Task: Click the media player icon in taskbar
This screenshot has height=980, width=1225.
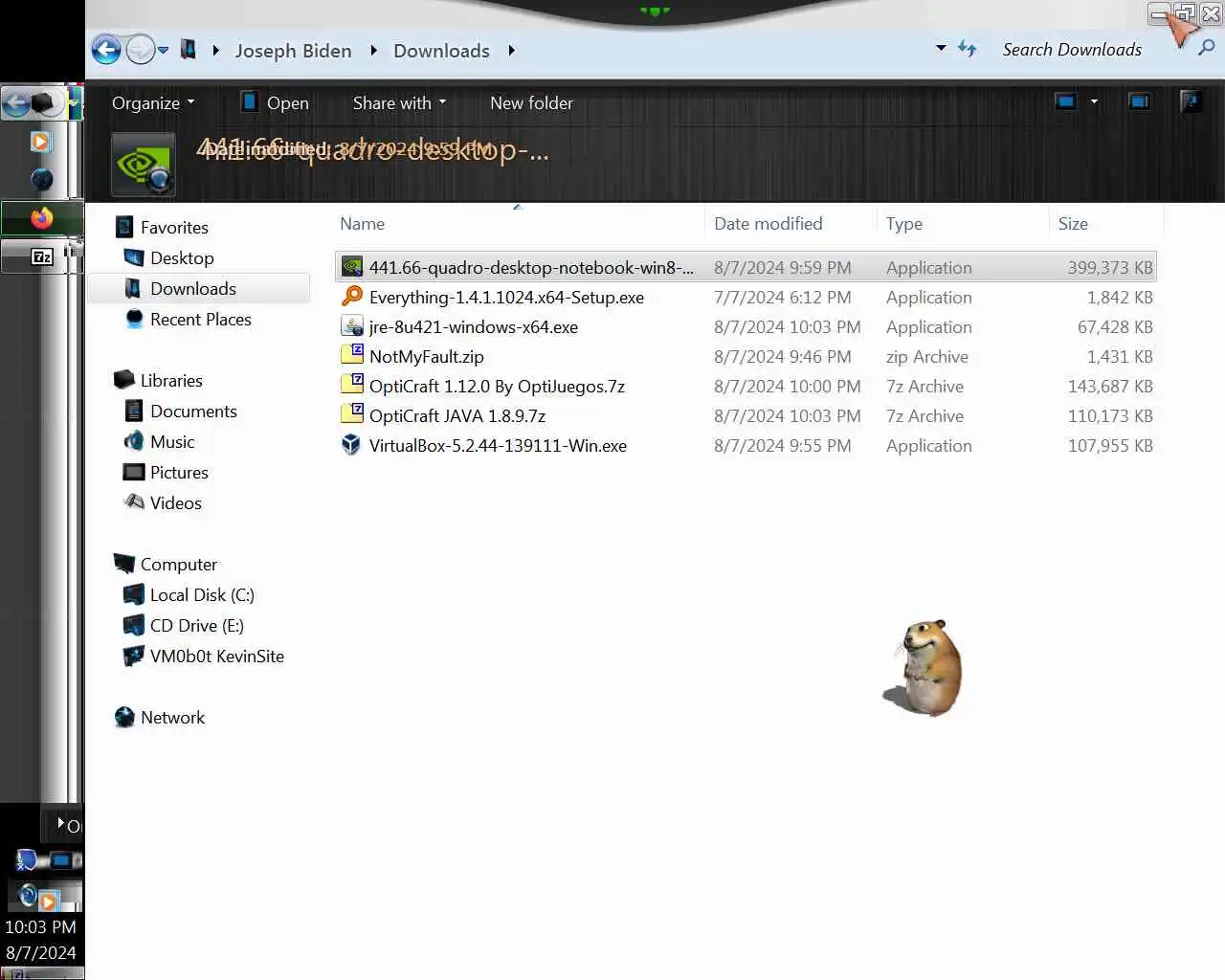Action: (x=40, y=142)
